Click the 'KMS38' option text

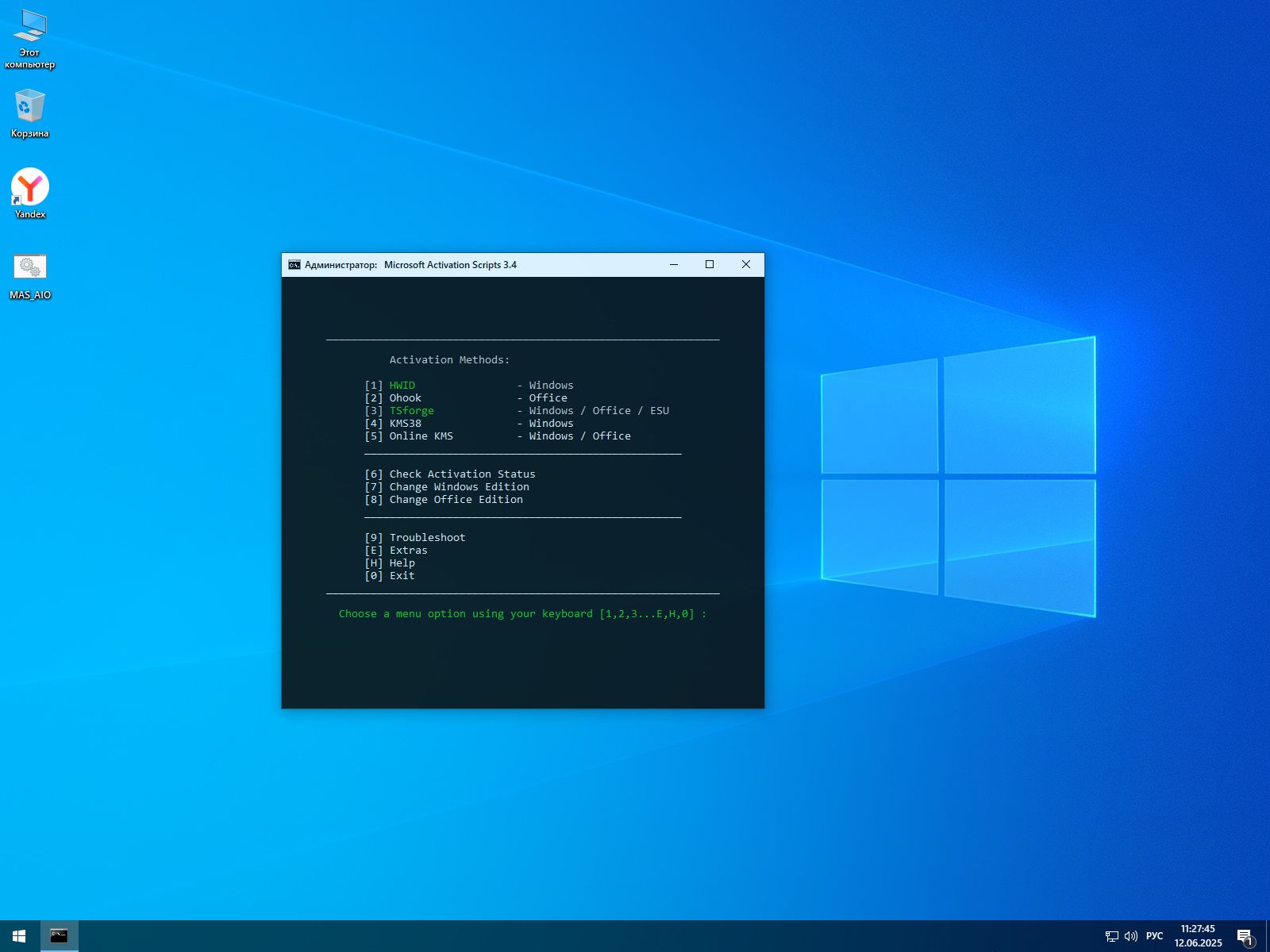405,424
